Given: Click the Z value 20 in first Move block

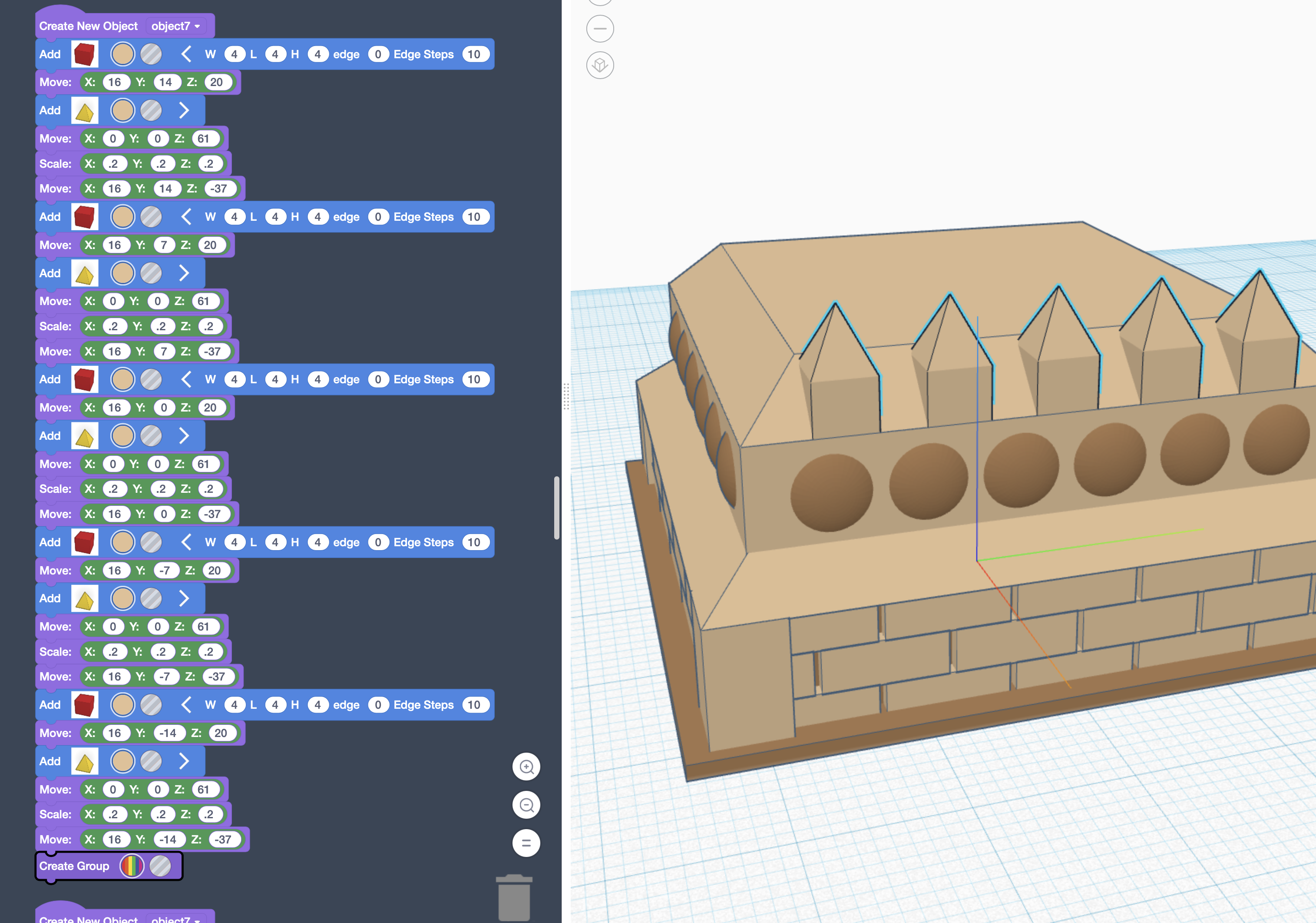Looking at the screenshot, I should [216, 82].
